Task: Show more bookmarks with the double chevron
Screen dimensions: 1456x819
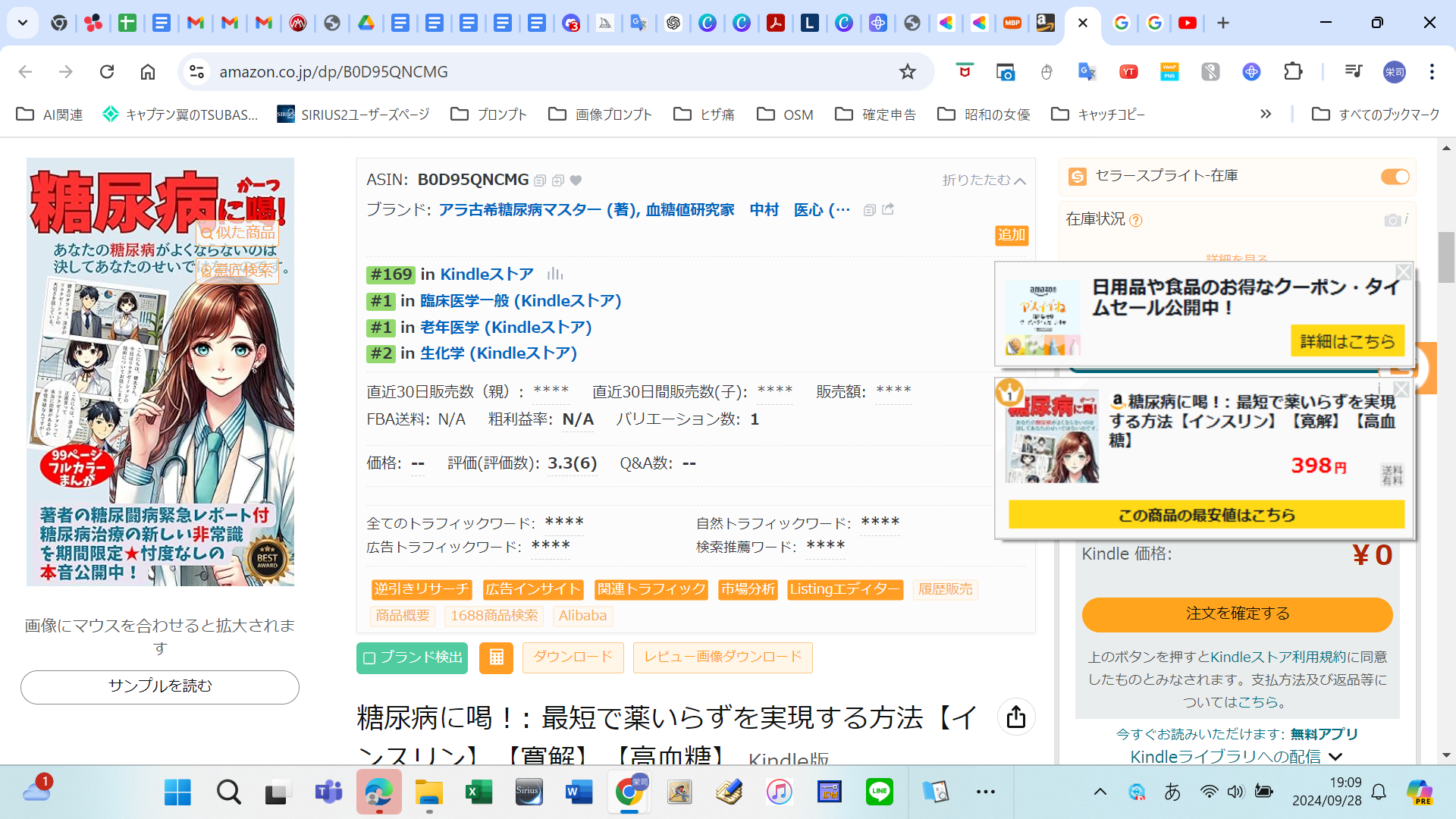Action: coord(1265,114)
